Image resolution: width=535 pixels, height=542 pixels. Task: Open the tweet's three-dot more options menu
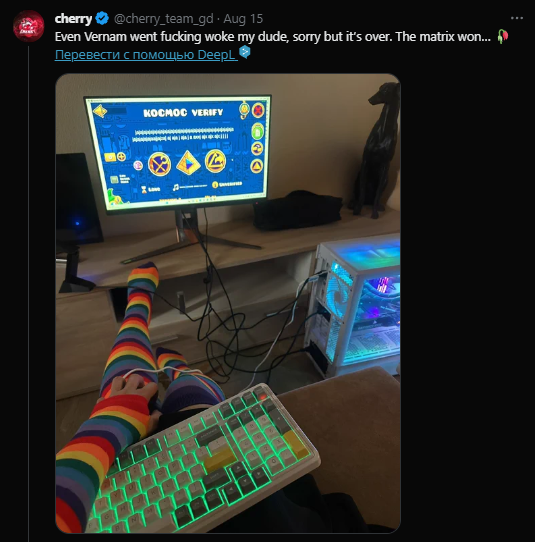(517, 18)
